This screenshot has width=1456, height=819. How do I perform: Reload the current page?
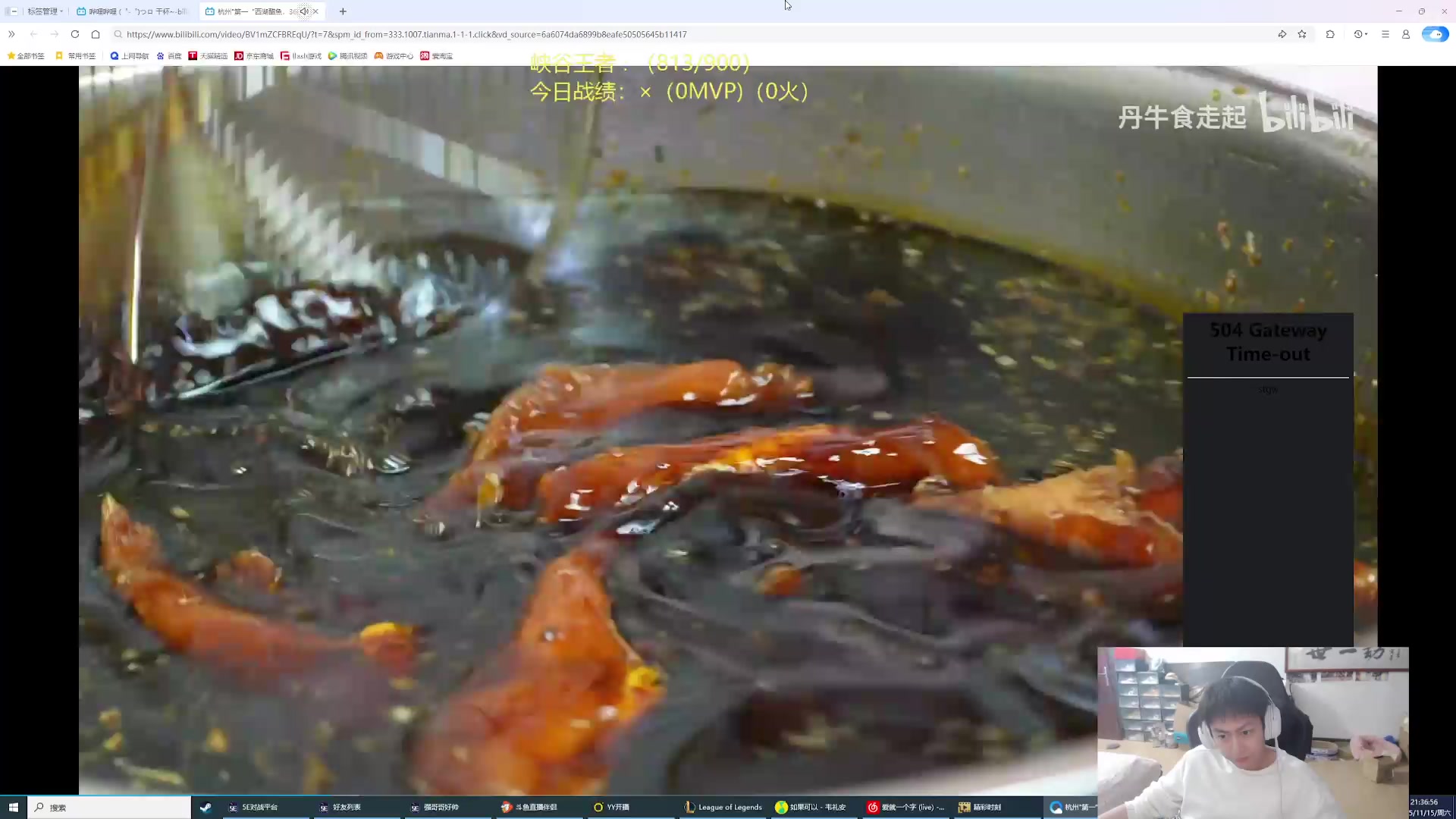[75, 34]
